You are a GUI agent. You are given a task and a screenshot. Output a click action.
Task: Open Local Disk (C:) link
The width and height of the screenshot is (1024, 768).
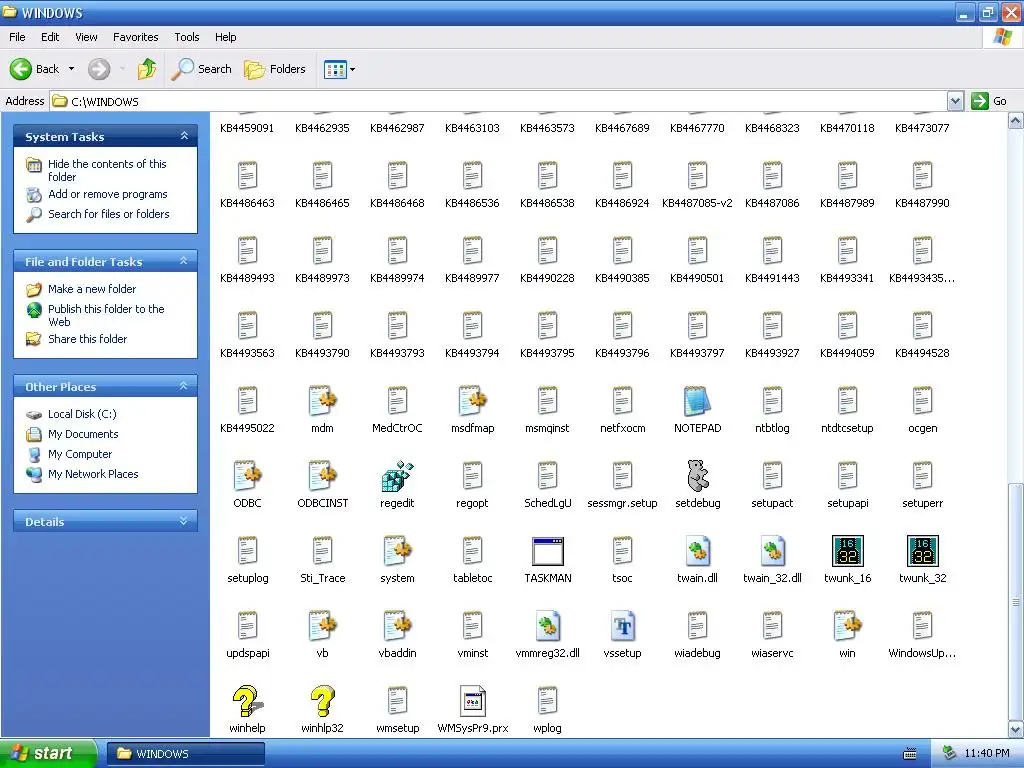pos(82,414)
